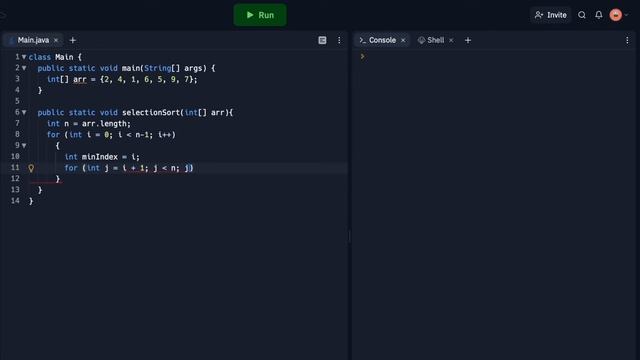
Task: Click the underlined 'arr' variable on line 3
Action: [x=80, y=79]
